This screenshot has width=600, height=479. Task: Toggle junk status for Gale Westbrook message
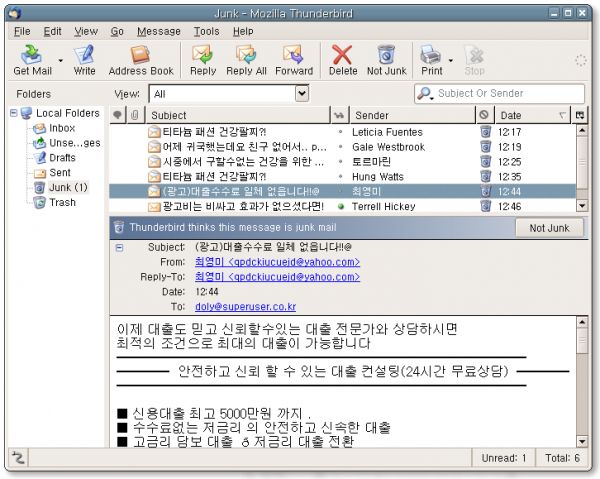click(485, 147)
